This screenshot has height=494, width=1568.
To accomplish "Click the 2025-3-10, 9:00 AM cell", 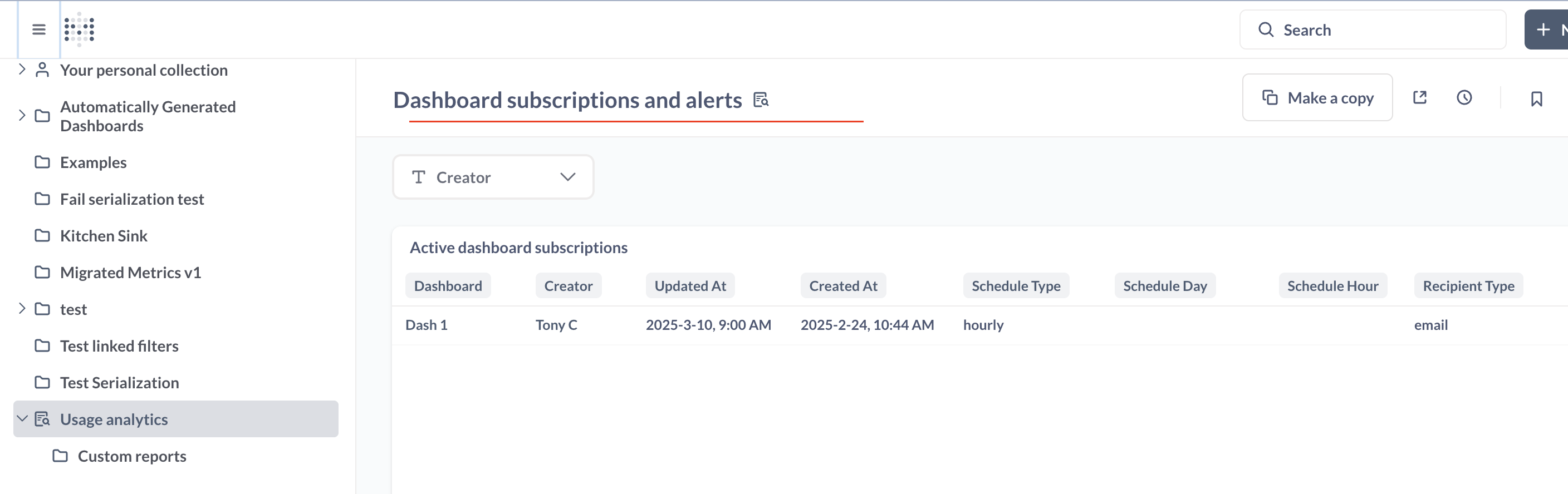I will [708, 325].
